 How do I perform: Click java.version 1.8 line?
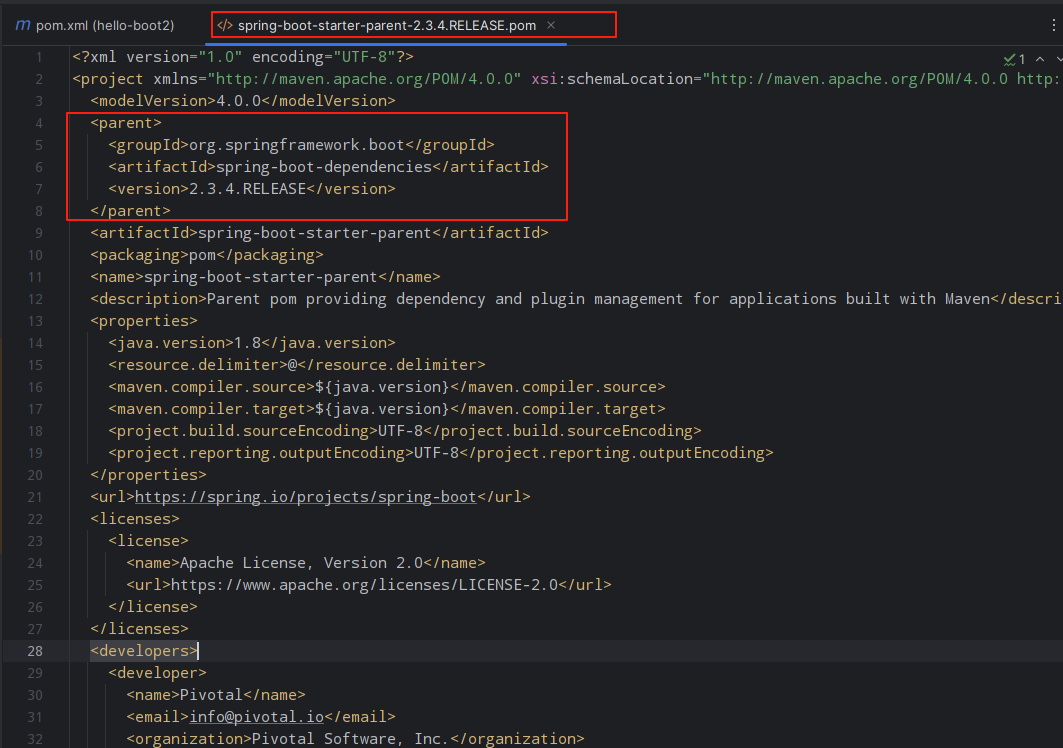(x=252, y=342)
